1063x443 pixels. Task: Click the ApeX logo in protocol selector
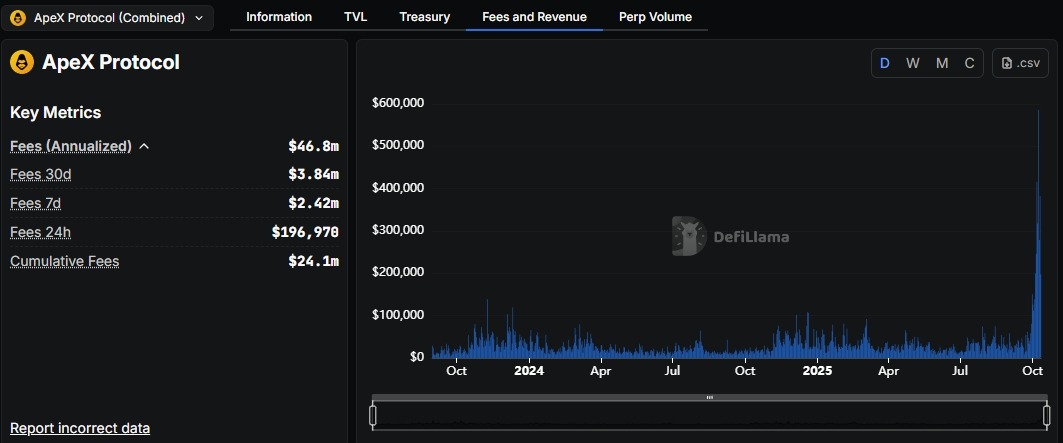tap(18, 18)
